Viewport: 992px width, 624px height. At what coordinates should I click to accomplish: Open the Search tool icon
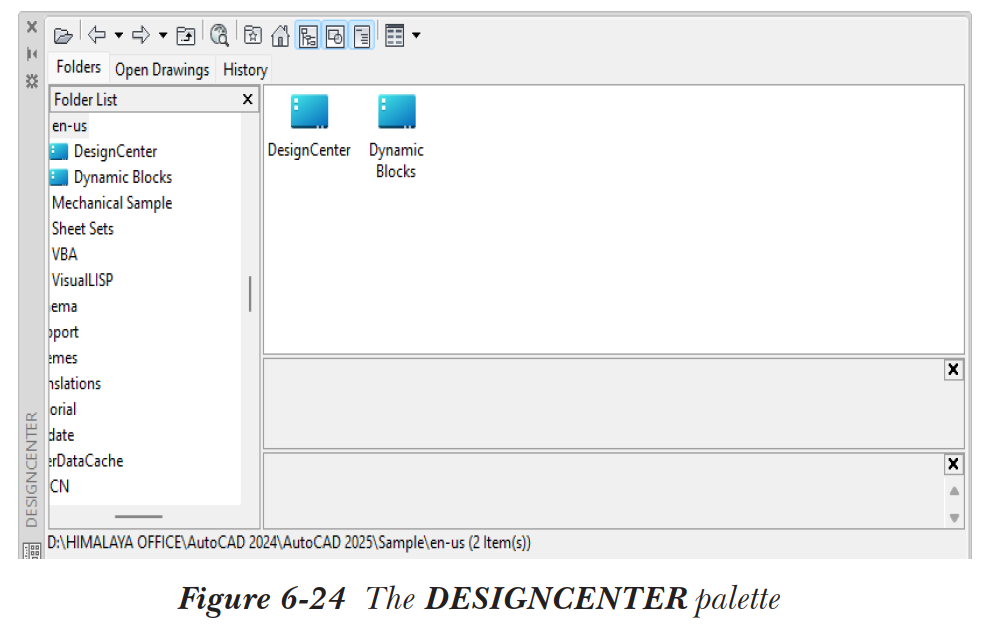(x=220, y=35)
